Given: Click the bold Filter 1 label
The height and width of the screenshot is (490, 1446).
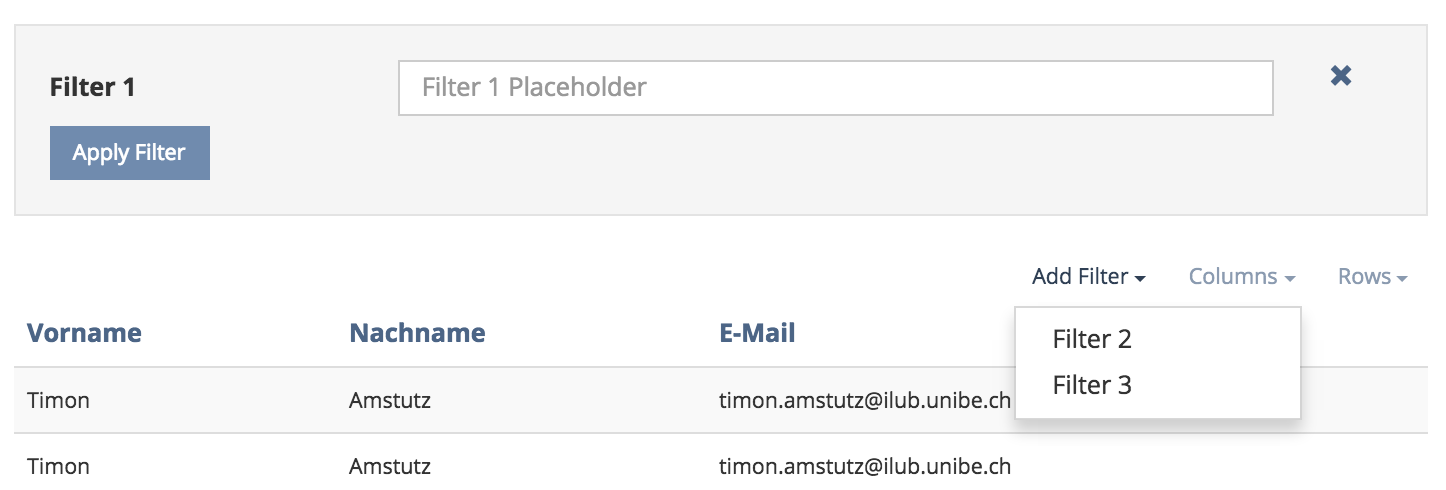Looking at the screenshot, I should (92, 88).
